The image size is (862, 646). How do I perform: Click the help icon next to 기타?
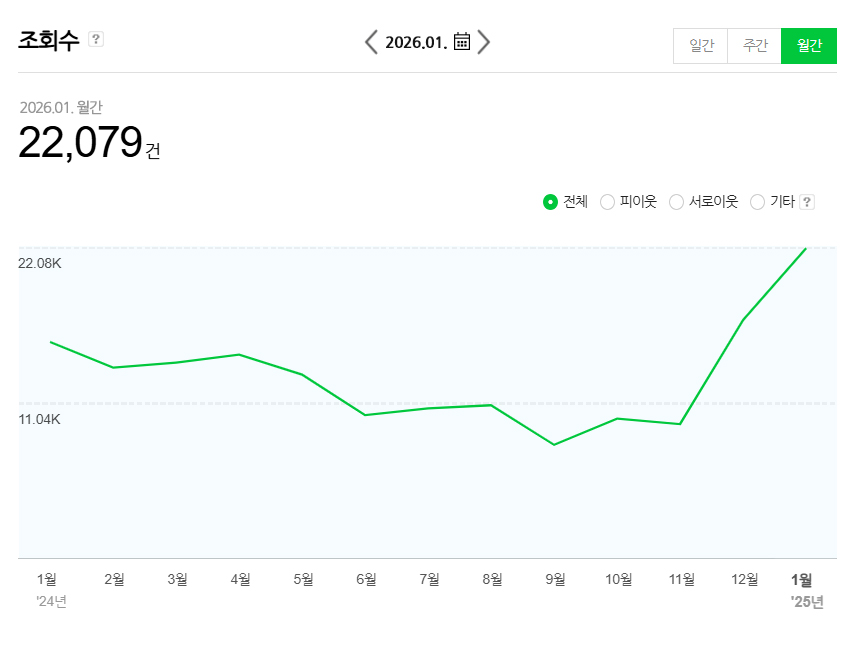[x=807, y=202]
